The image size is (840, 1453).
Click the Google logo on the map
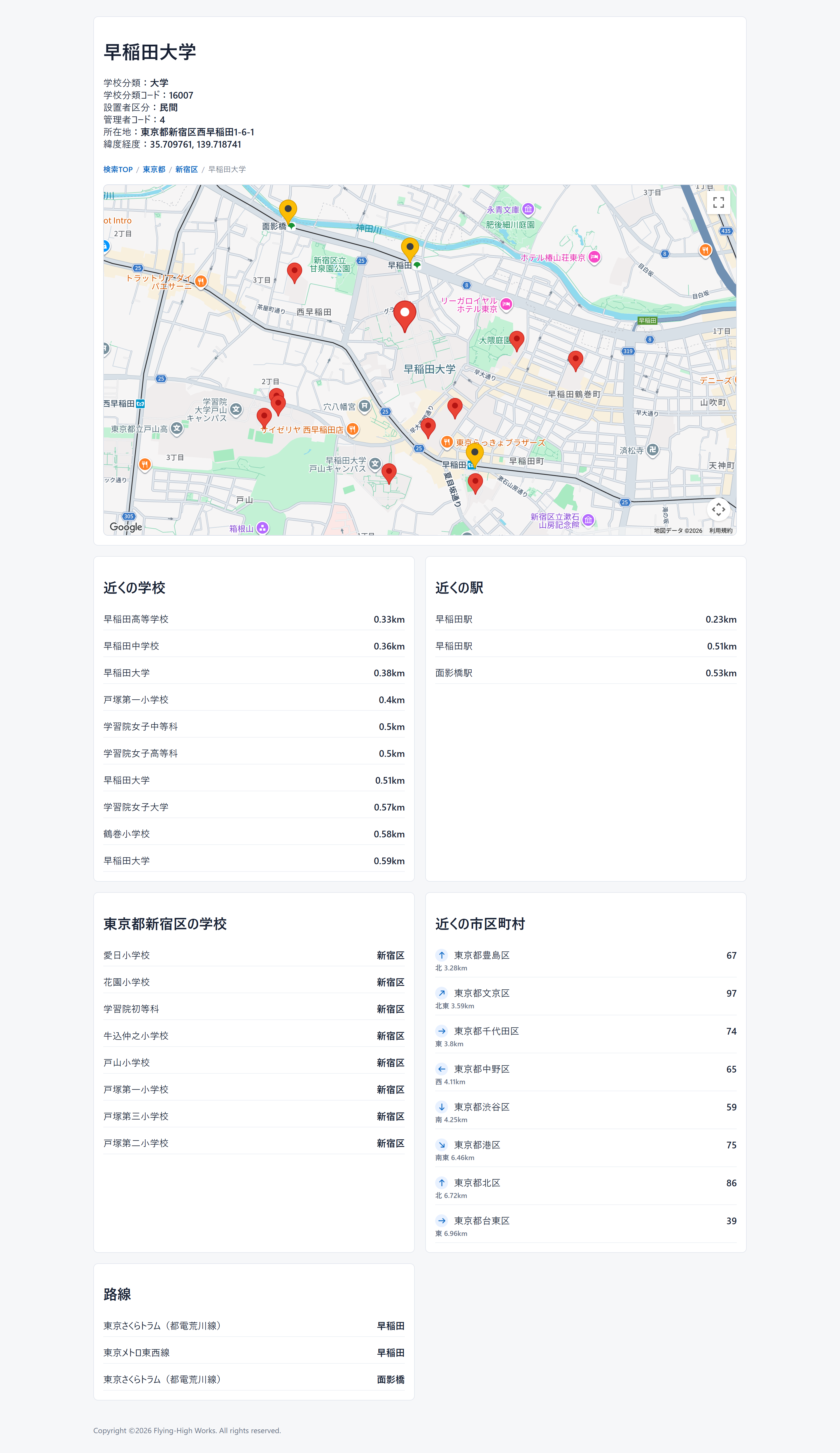pyautogui.click(x=126, y=527)
